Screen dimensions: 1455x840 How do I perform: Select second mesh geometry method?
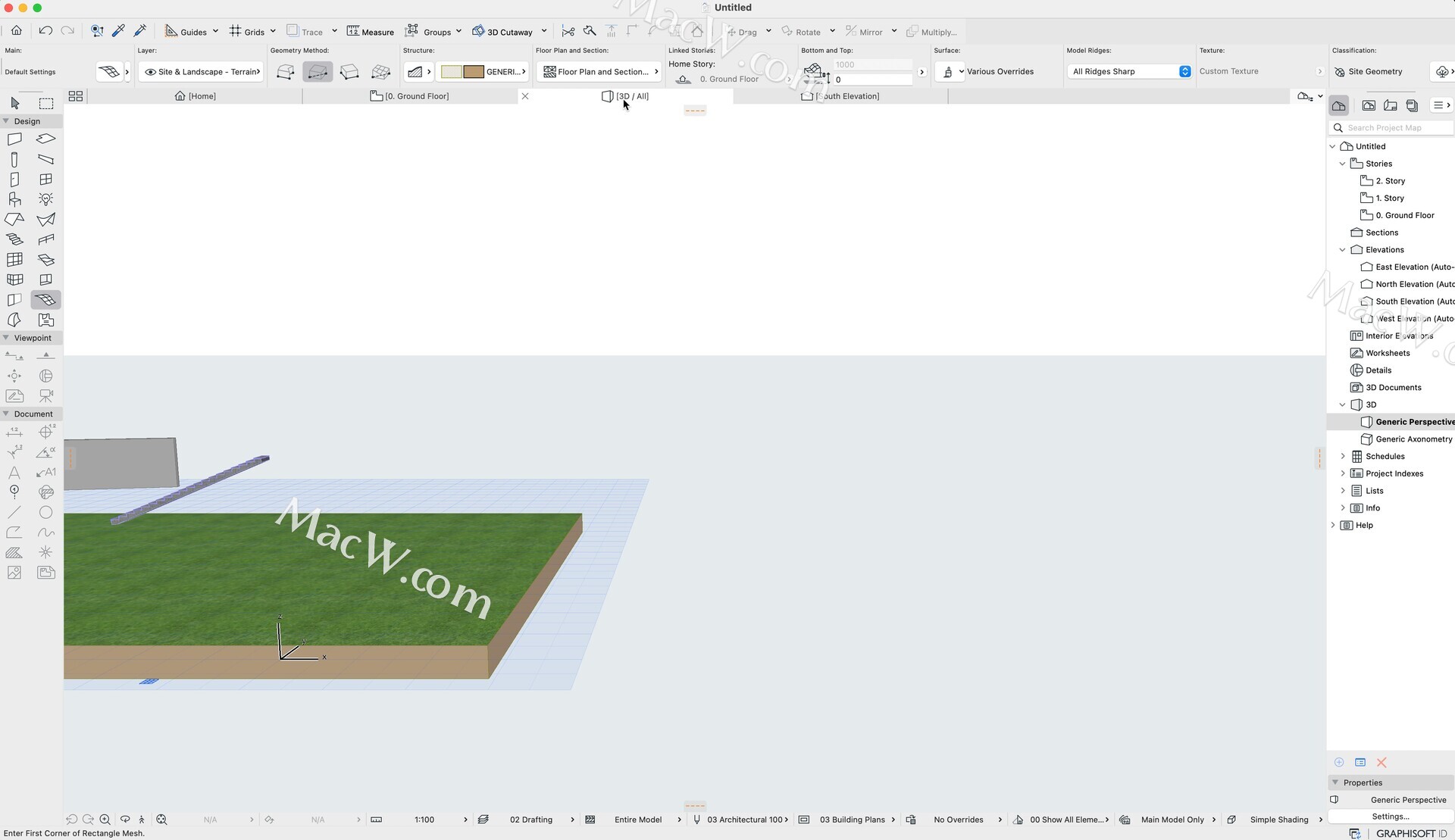click(x=318, y=72)
